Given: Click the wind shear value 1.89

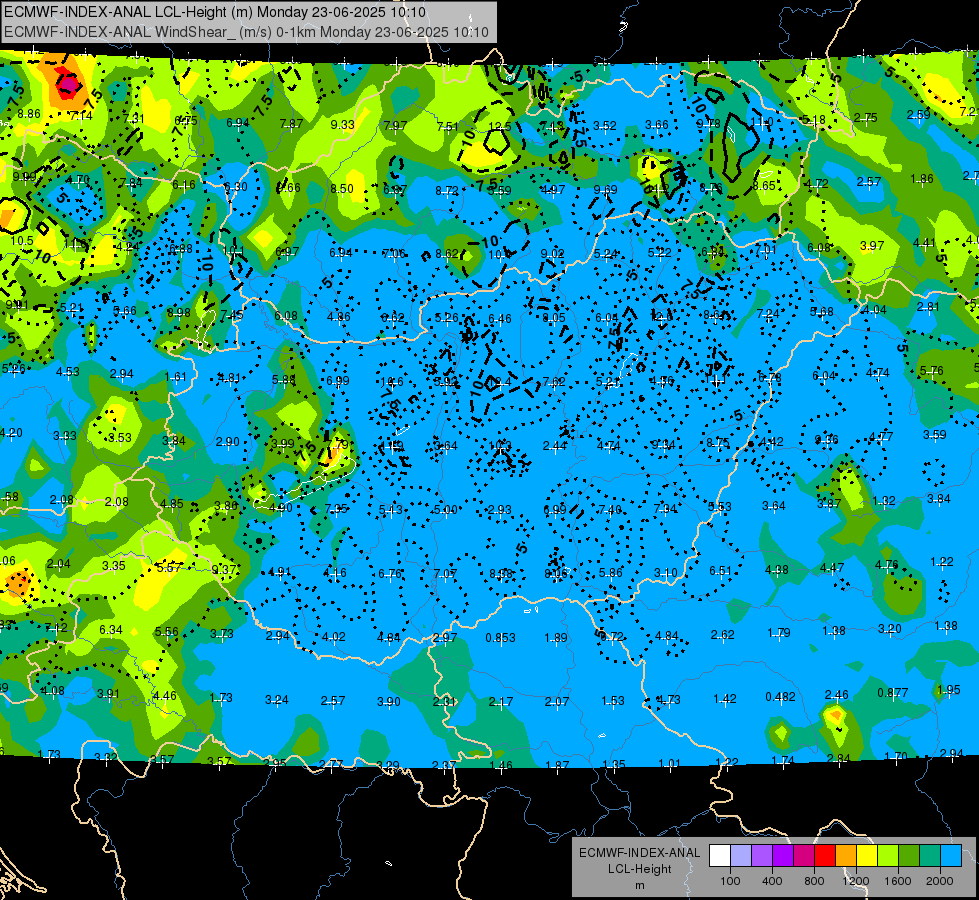Looking at the screenshot, I should point(556,638).
